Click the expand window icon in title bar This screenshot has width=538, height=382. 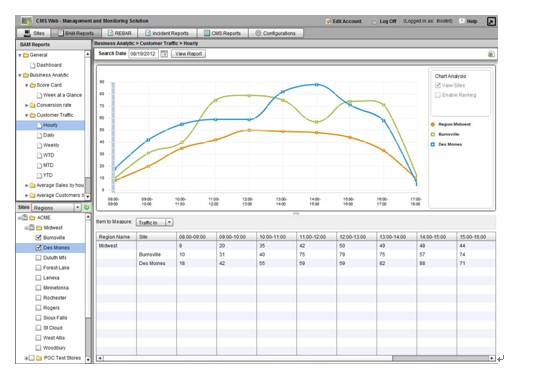tap(491, 21)
